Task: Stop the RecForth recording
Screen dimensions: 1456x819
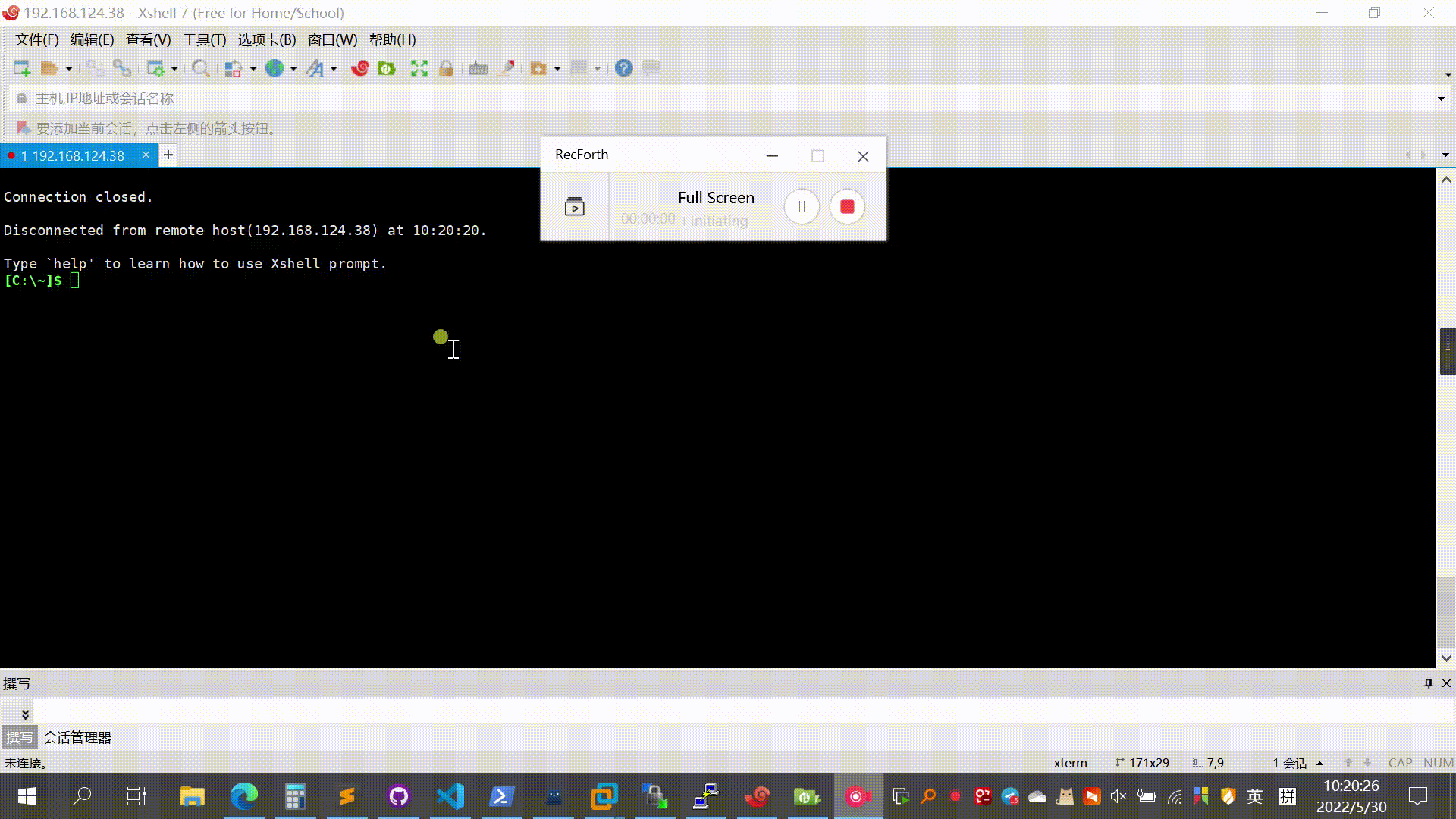Action: (847, 207)
